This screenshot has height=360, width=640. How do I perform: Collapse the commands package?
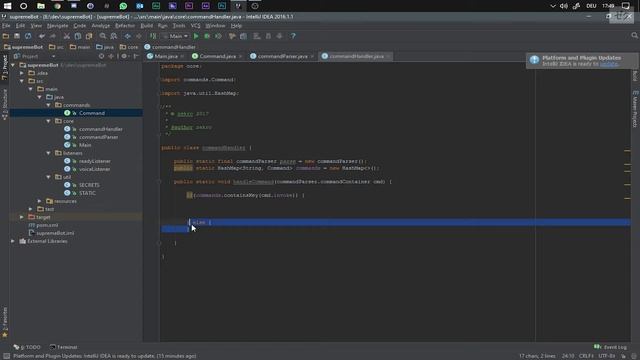[x=49, y=105]
